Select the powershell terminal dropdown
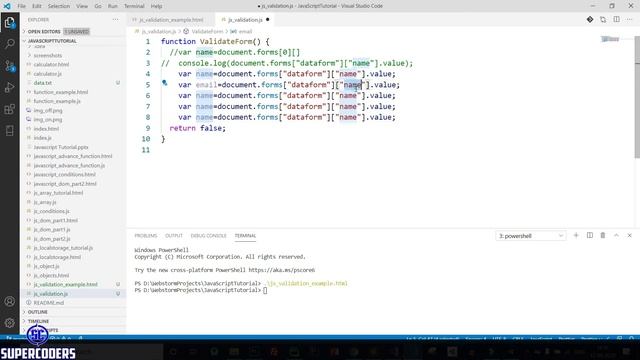Screen dimensions: 640x360 [x=531, y=236]
